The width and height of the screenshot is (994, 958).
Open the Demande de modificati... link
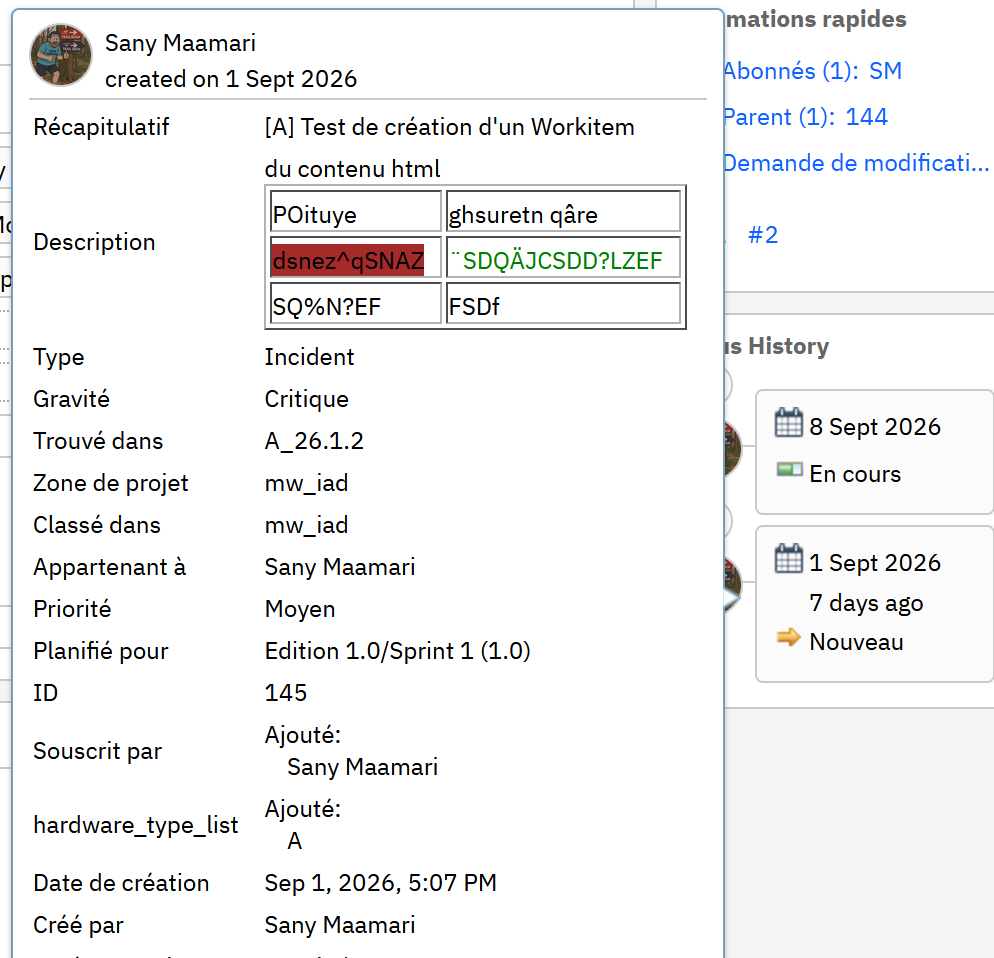point(856,164)
